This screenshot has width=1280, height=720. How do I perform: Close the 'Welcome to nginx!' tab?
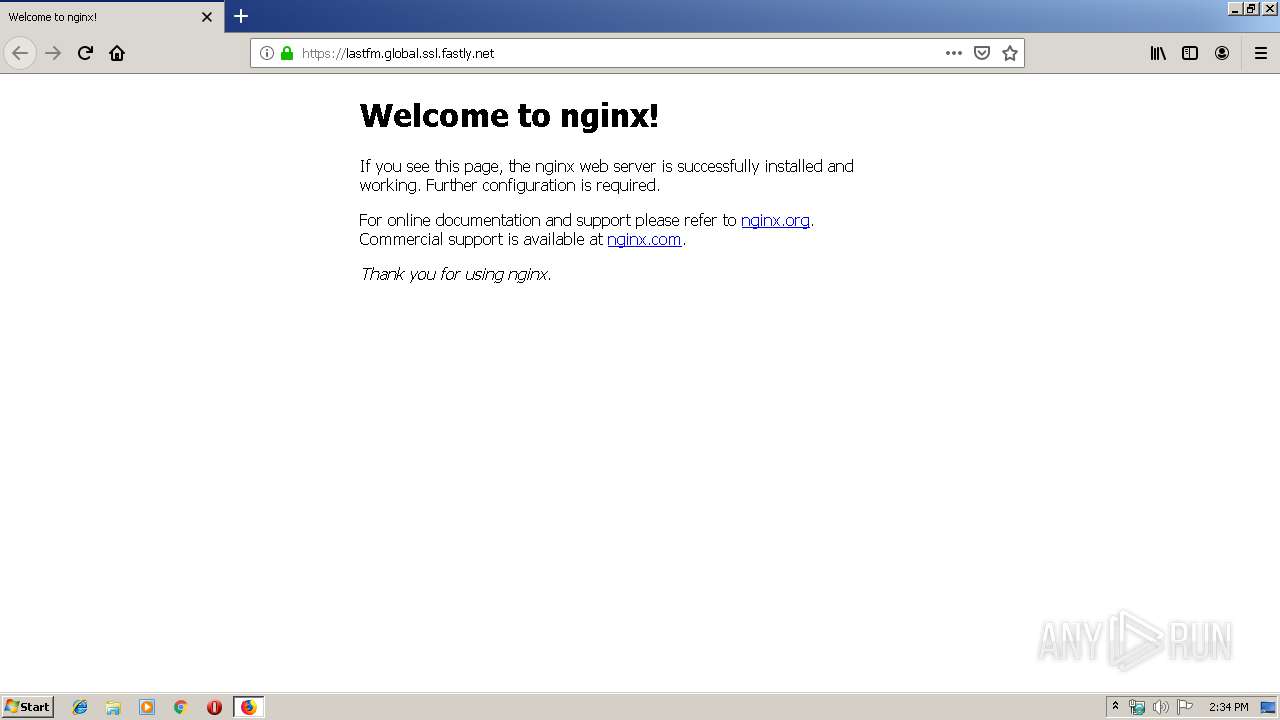click(207, 17)
